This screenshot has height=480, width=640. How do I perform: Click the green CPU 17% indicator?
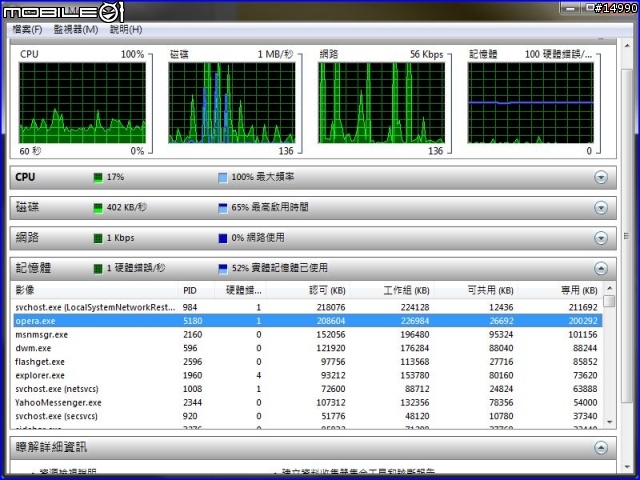point(98,178)
